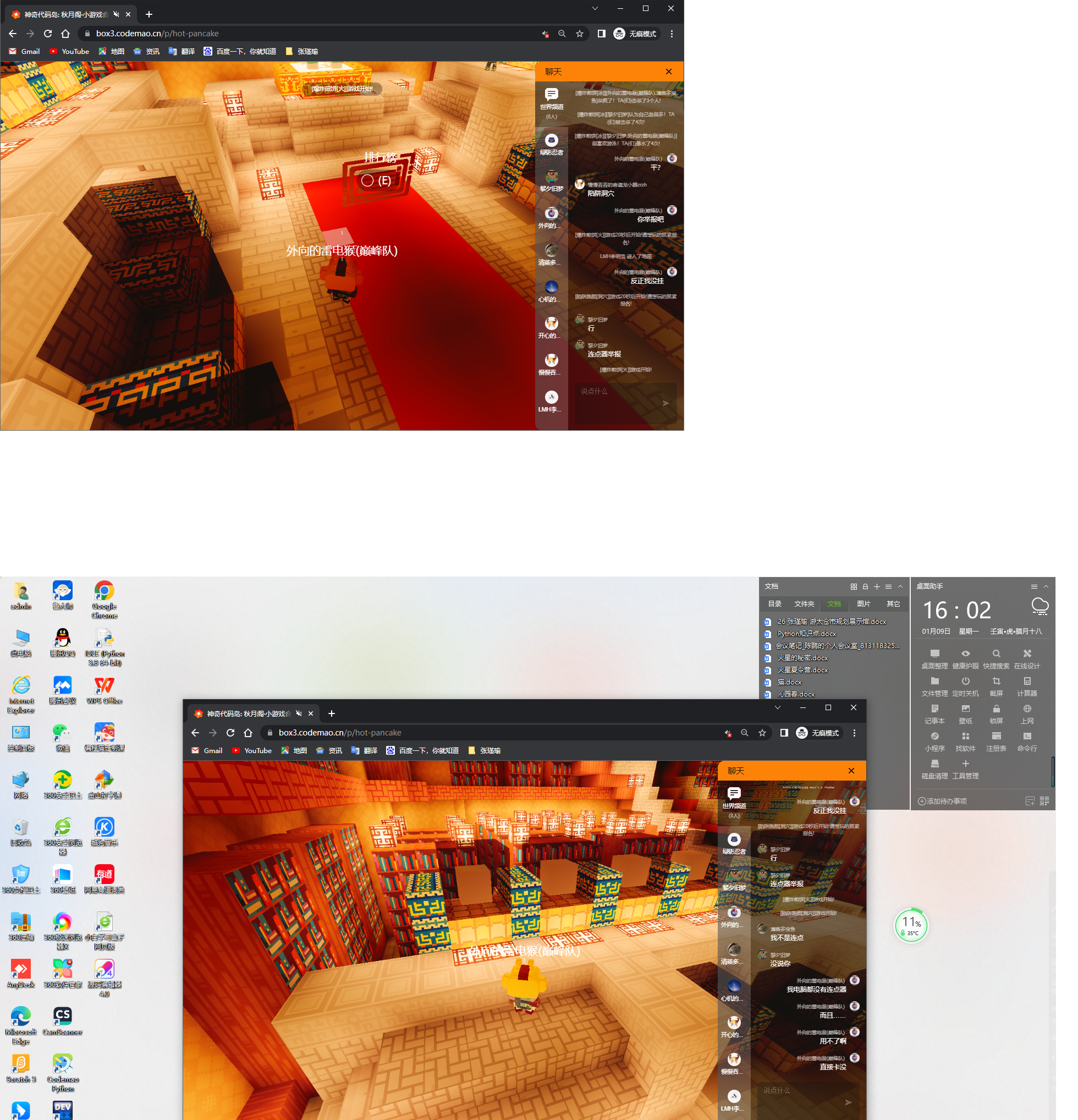Image resolution: width=1078 pixels, height=1120 pixels.
Task: Open 记事本 in 桌面助手 panel
Action: (934, 713)
